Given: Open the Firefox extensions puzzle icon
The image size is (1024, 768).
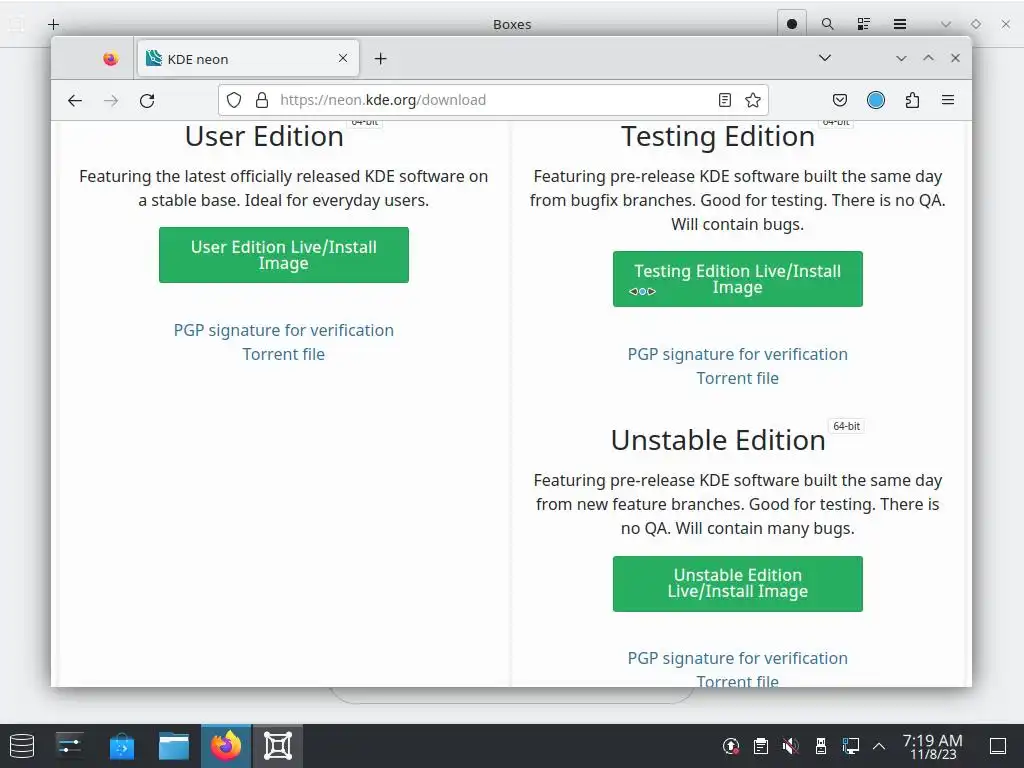Looking at the screenshot, I should click(912, 100).
